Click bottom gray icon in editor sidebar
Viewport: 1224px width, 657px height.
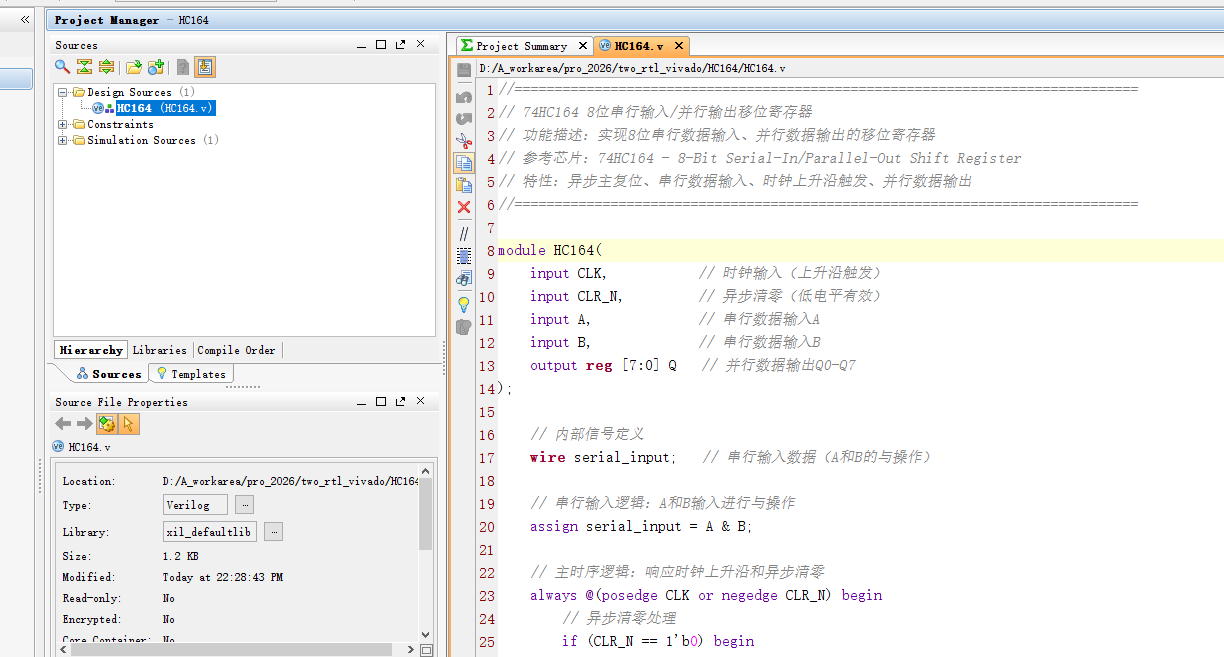click(464, 327)
